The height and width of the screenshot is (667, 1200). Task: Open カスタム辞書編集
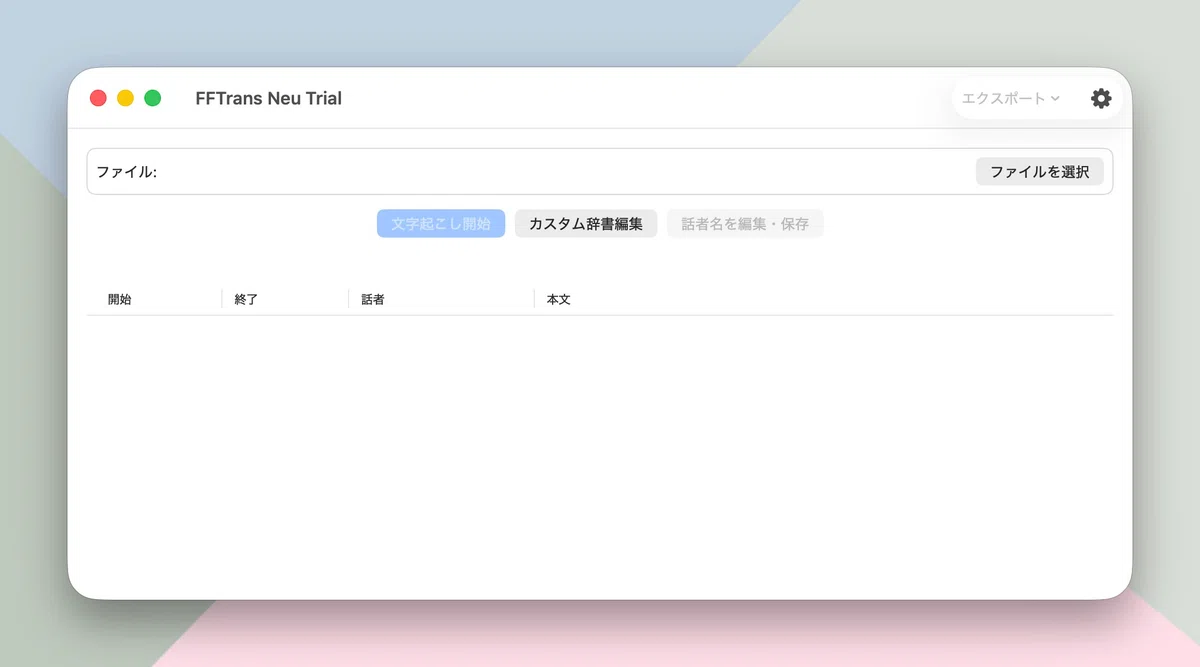click(586, 223)
